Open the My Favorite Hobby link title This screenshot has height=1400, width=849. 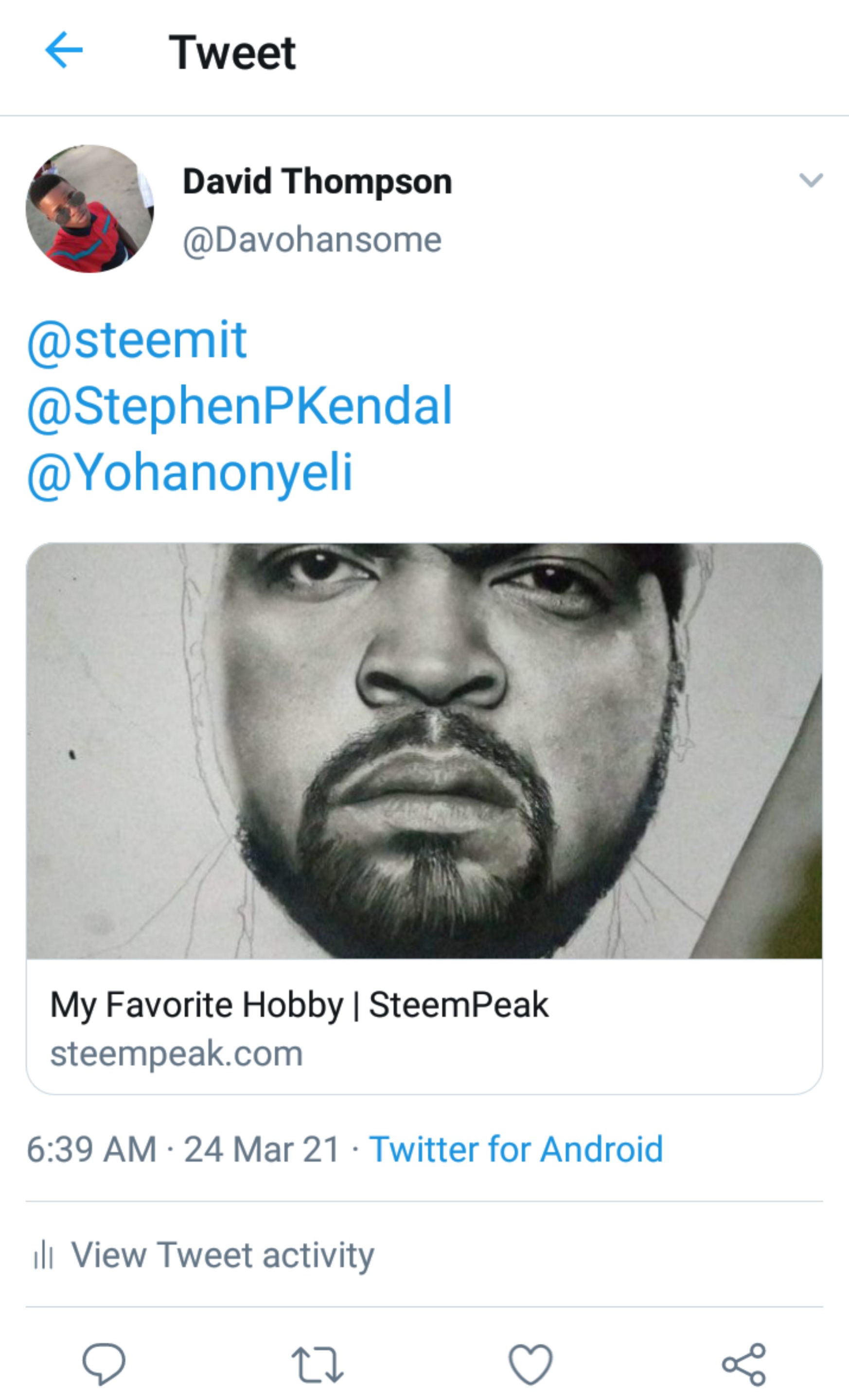300,1004
